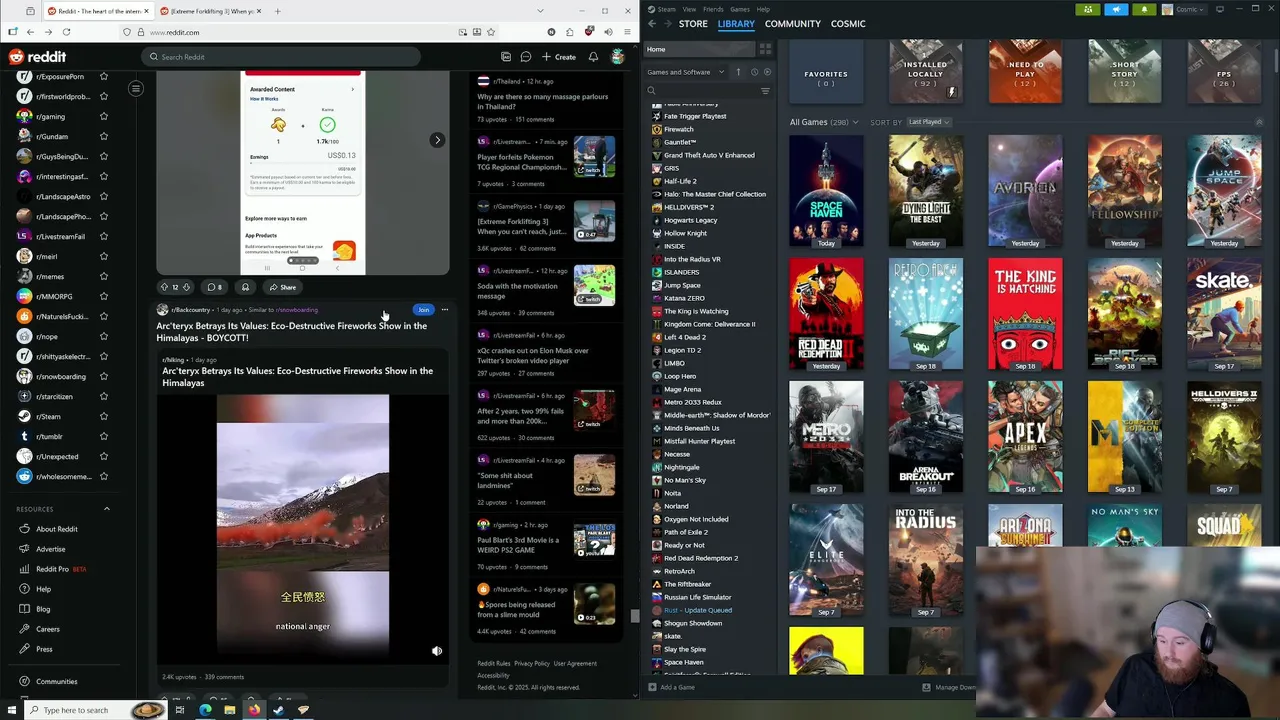This screenshot has height=720, width=1280.
Task: Open Games and Software dropdown in Steam
Action: 686,72
